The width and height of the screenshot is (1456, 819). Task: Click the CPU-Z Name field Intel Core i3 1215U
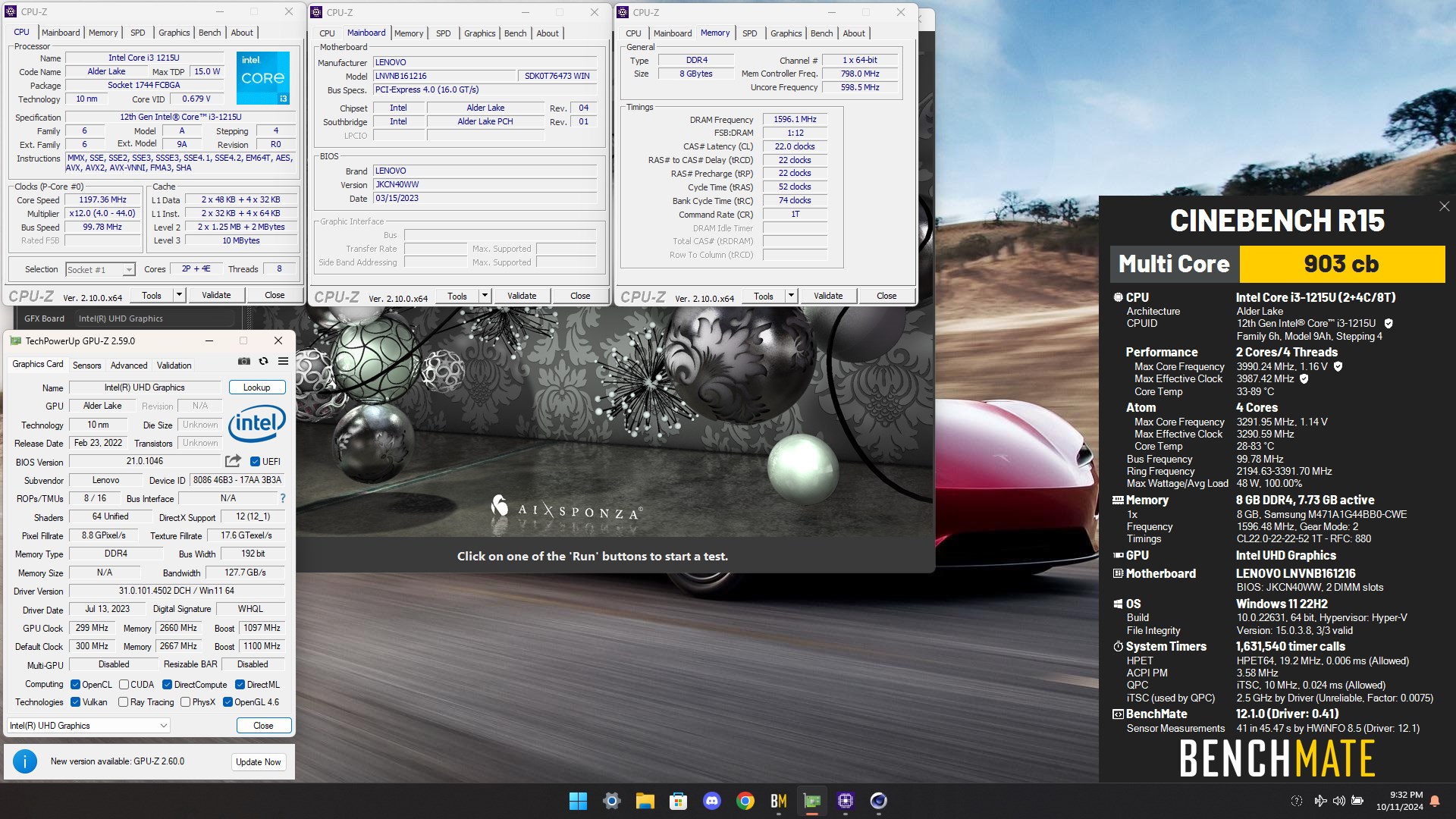point(144,58)
